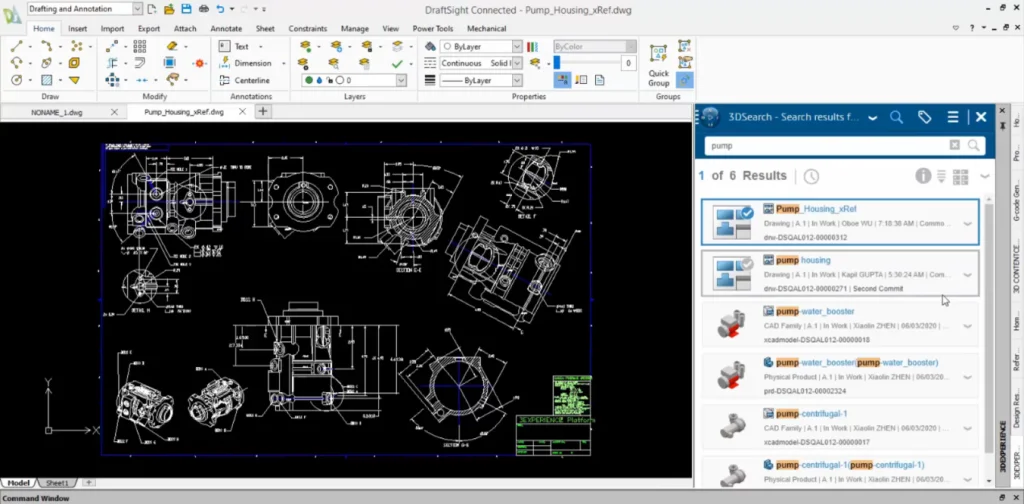Toggle the checkmark on pump housing result
This screenshot has height=504, width=1024.
(x=745, y=264)
